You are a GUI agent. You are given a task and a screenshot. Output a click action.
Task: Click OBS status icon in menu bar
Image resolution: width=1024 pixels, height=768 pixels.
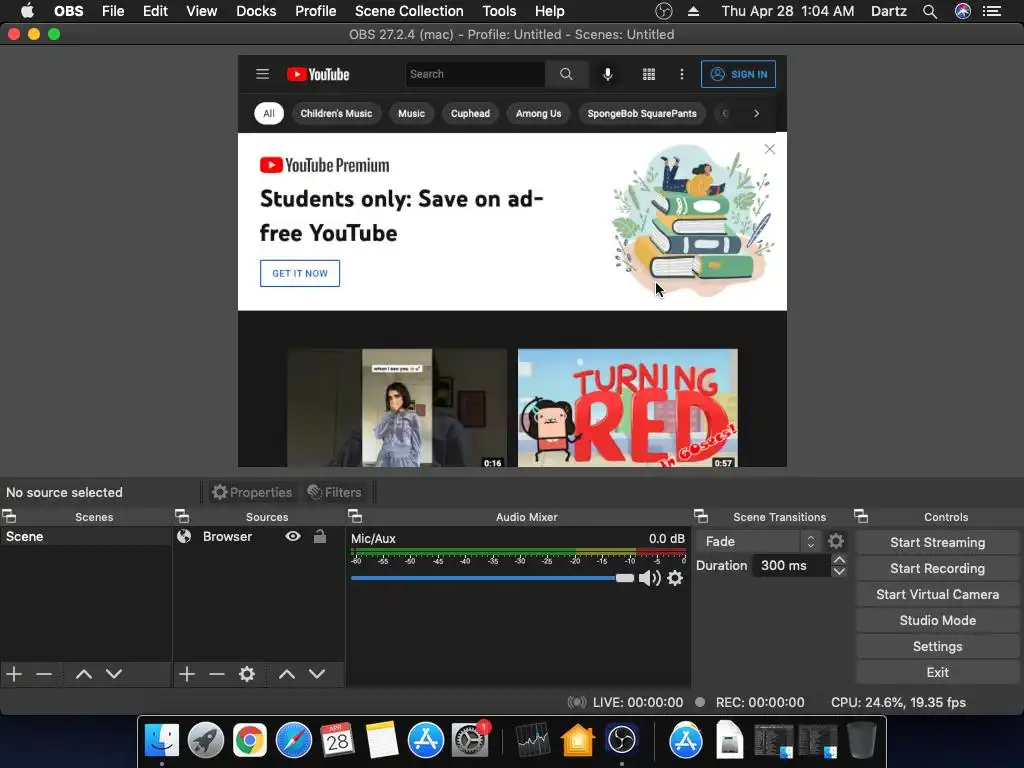coord(664,11)
